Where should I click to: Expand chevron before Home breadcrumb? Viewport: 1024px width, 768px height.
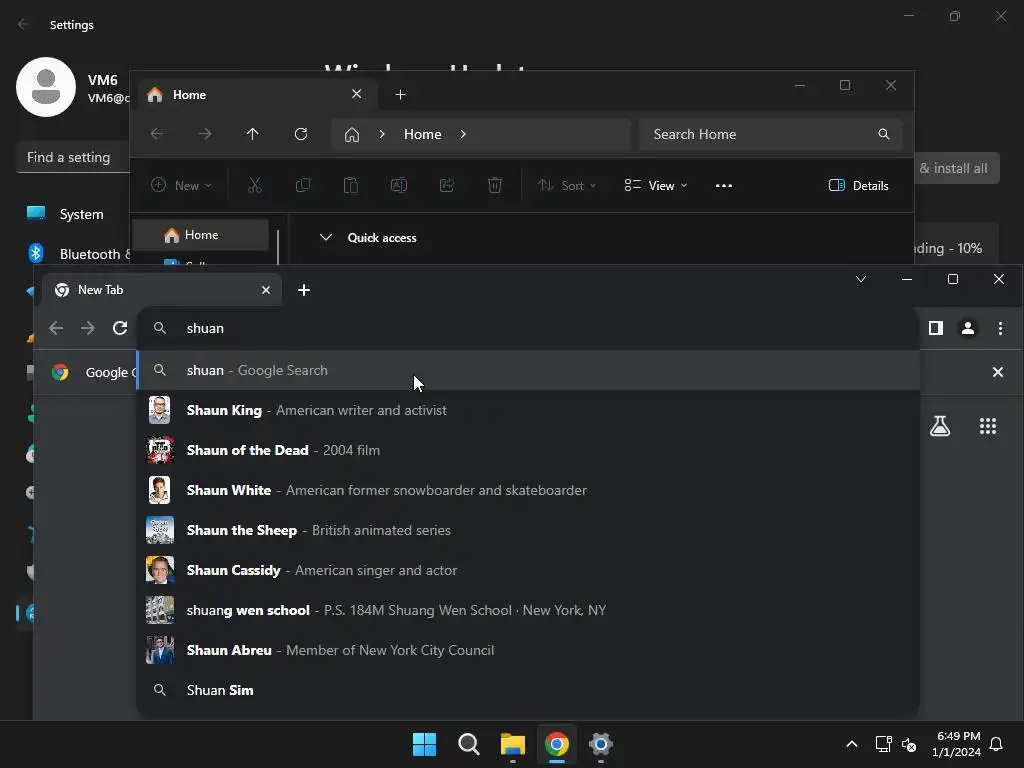coord(382,134)
